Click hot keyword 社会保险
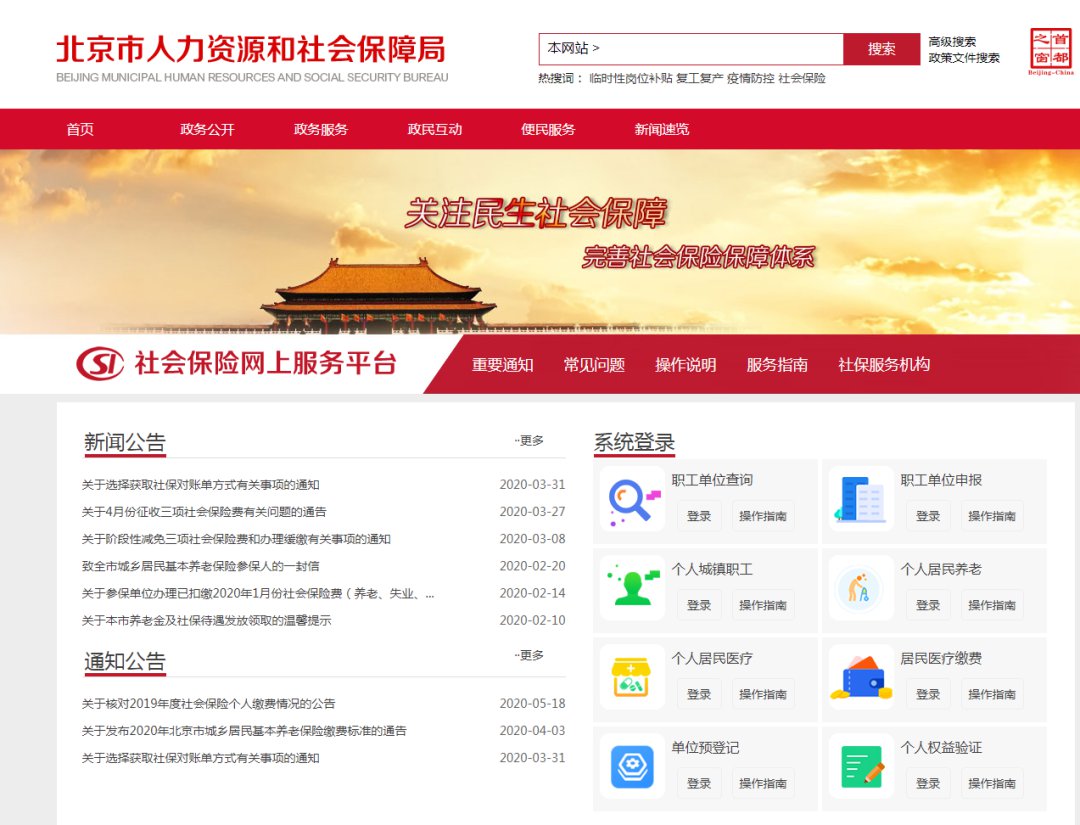1080x825 pixels. click(802, 79)
